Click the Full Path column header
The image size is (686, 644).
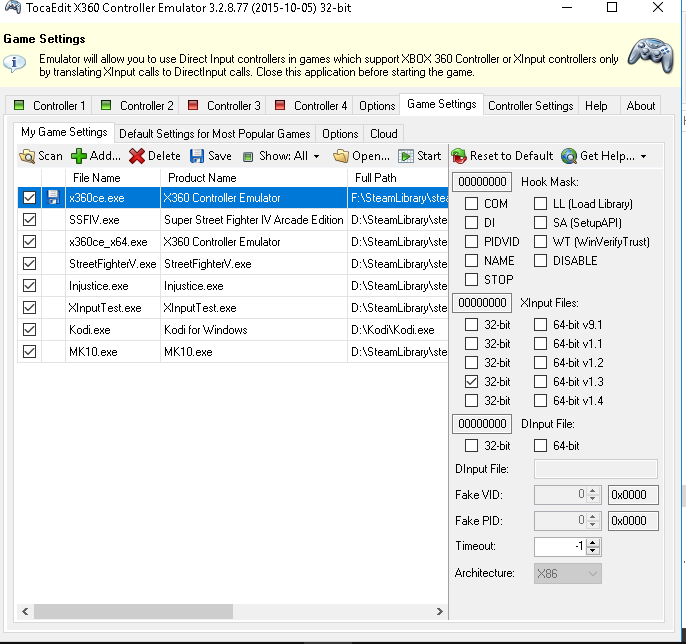[x=398, y=178]
